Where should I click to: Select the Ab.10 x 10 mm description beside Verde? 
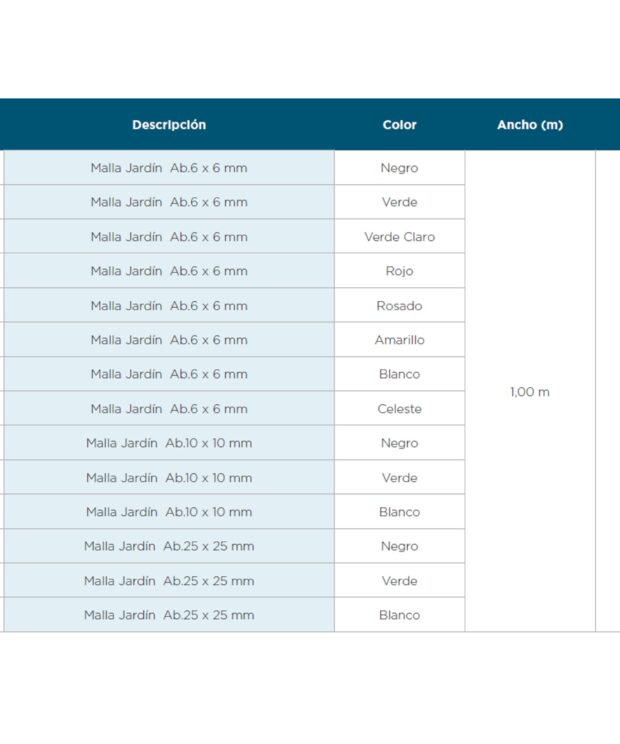(x=169, y=477)
